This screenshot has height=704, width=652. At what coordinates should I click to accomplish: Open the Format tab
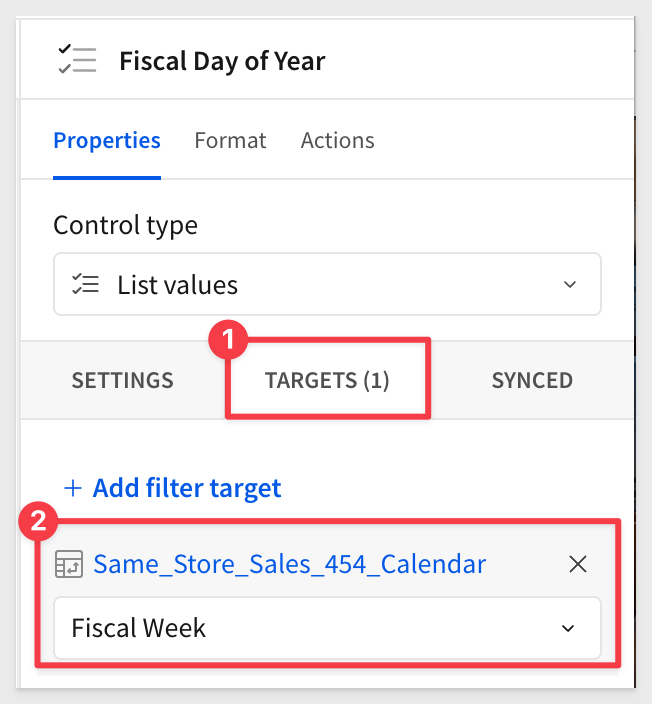click(230, 140)
